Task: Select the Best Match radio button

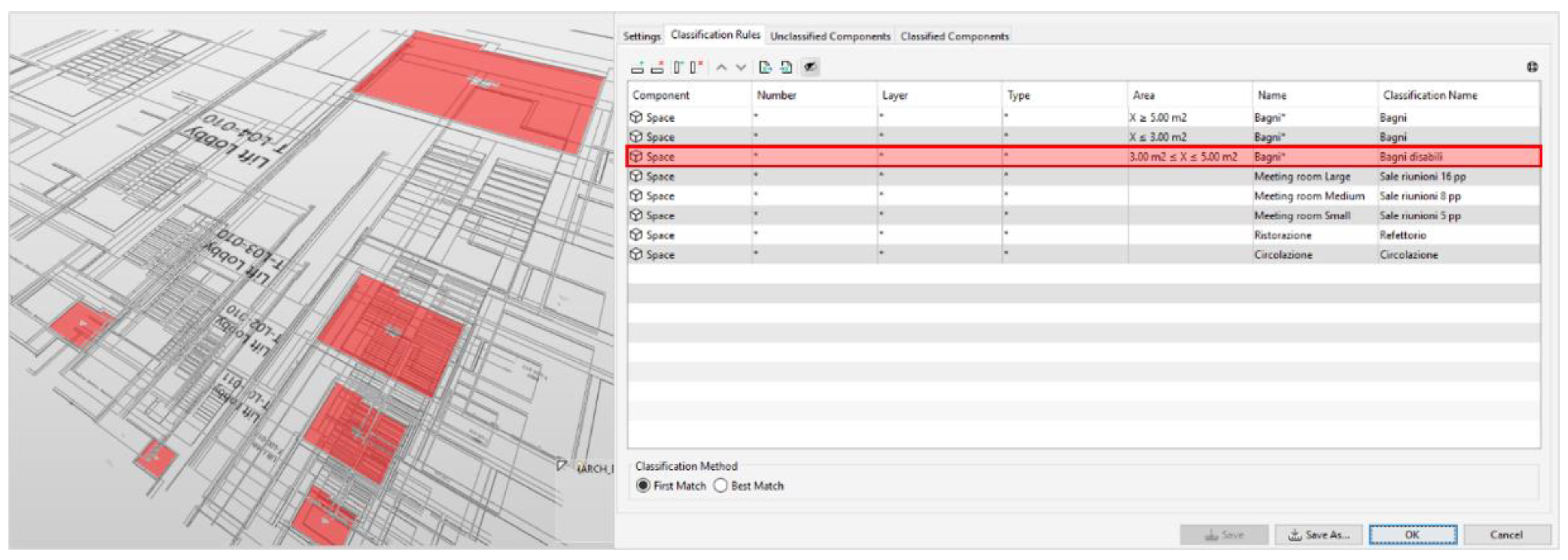Action: (721, 486)
